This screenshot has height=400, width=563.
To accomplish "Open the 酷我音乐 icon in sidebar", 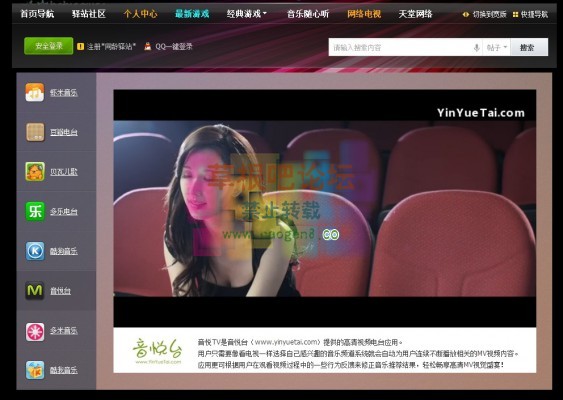I will coord(35,370).
